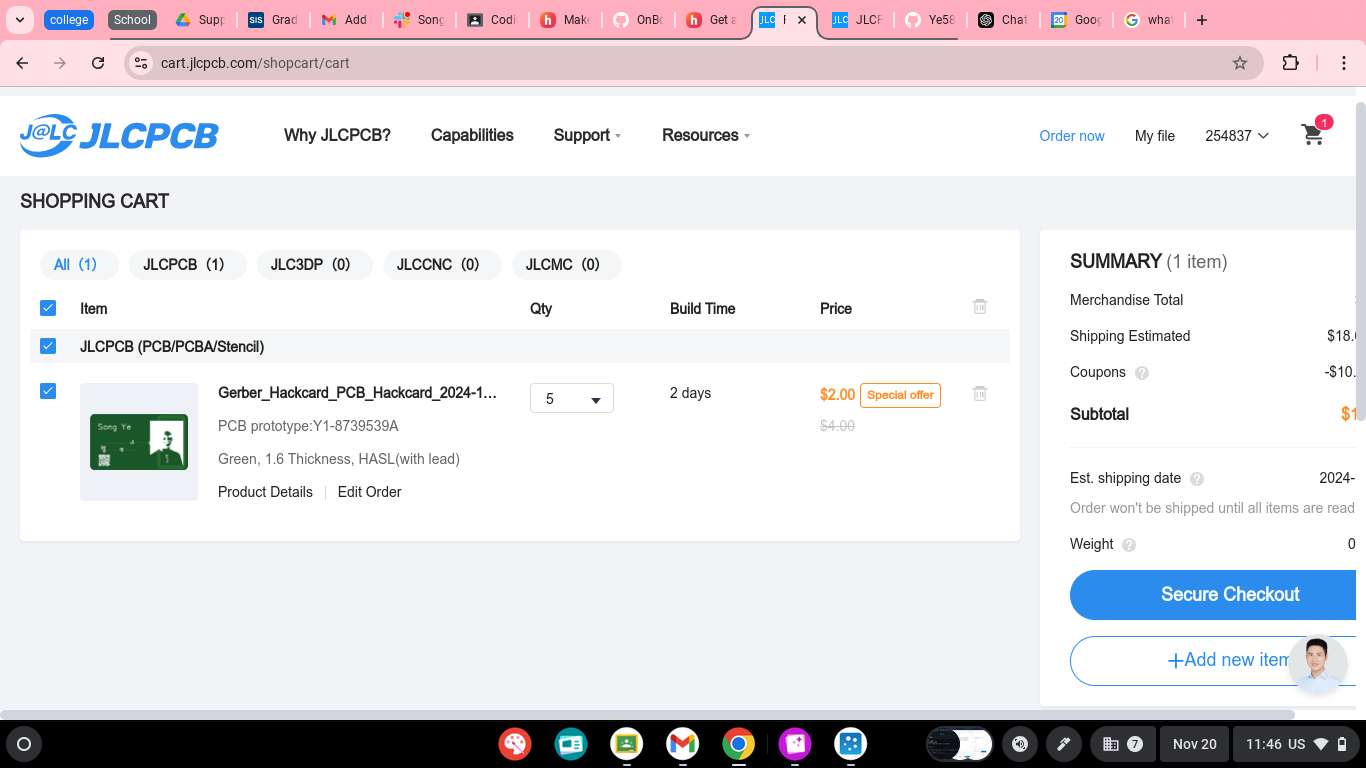
Task: Uncheck the Gerber_Hackcard item checkbox
Action: click(48, 391)
